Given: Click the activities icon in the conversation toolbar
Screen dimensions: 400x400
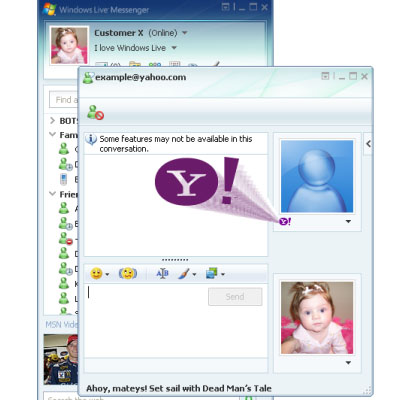Looking at the screenshot, I should [212, 273].
